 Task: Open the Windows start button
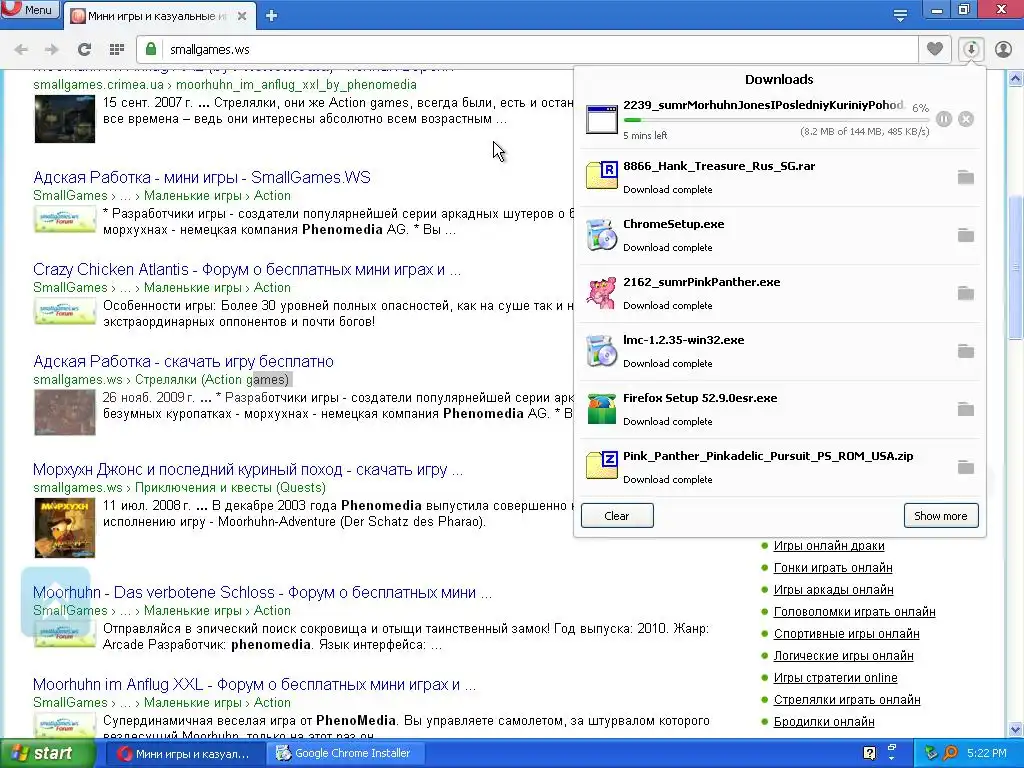pos(46,753)
